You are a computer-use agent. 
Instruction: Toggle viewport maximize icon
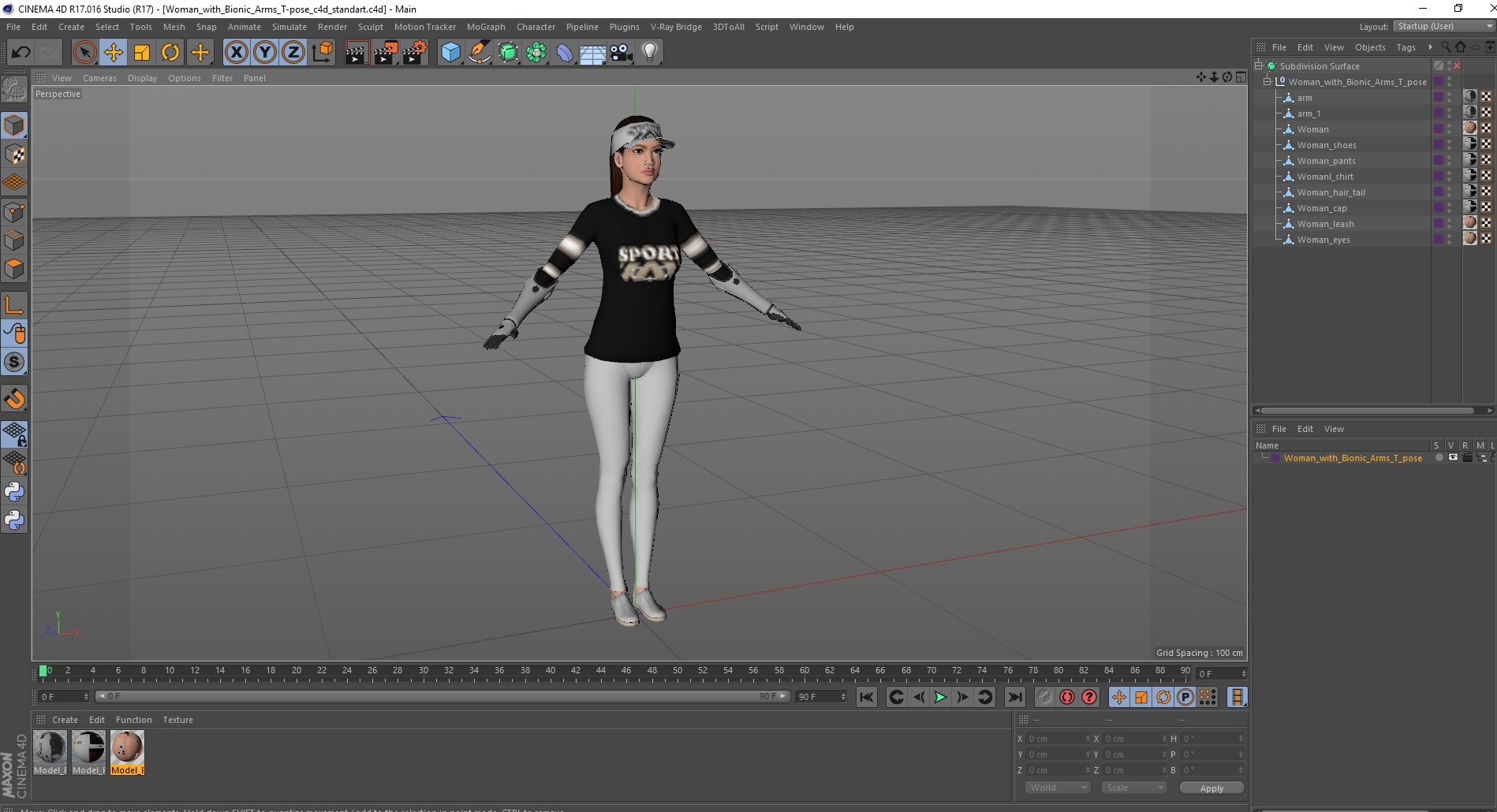[1241, 77]
